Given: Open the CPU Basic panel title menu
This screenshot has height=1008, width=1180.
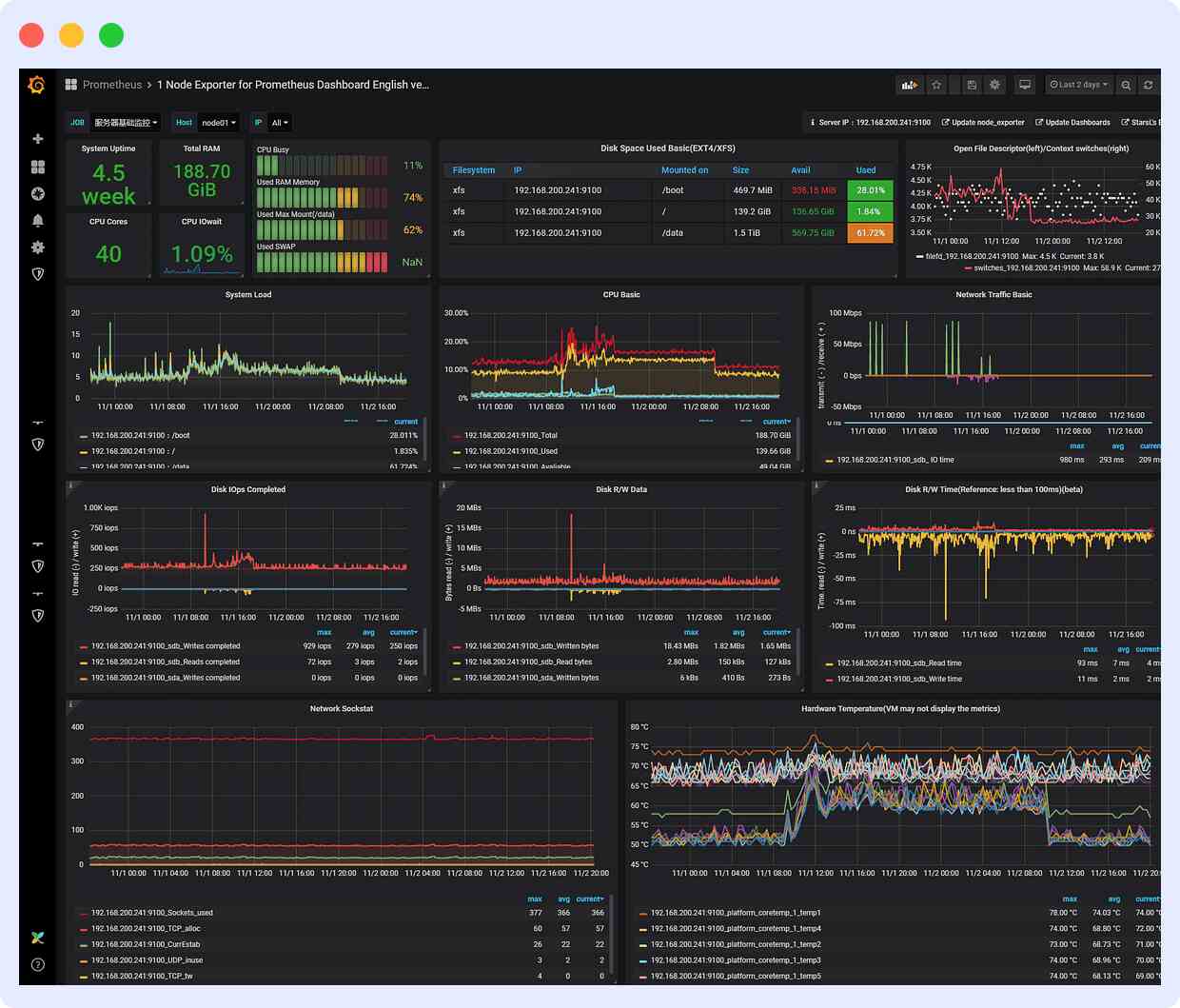Looking at the screenshot, I should tap(619, 295).
